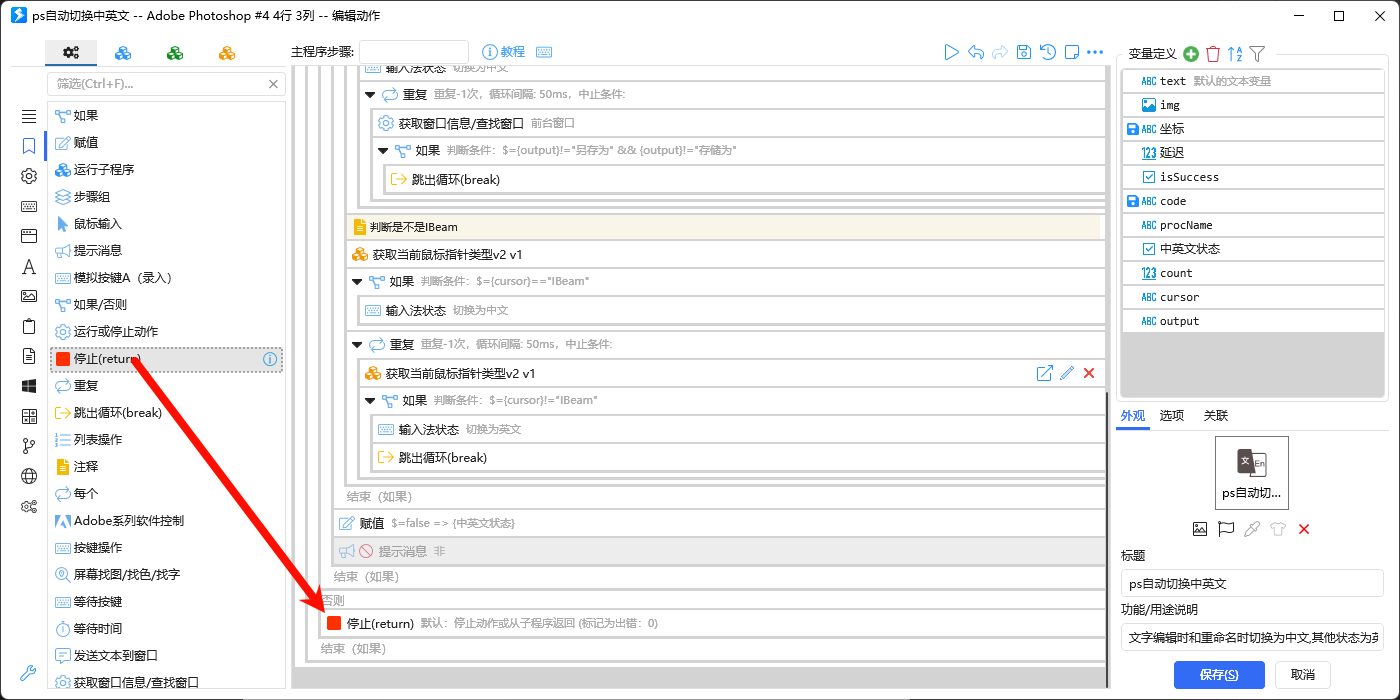Viewport: 1400px width, 700px height.
Task: Click the 标题 title input field
Action: point(1252,583)
